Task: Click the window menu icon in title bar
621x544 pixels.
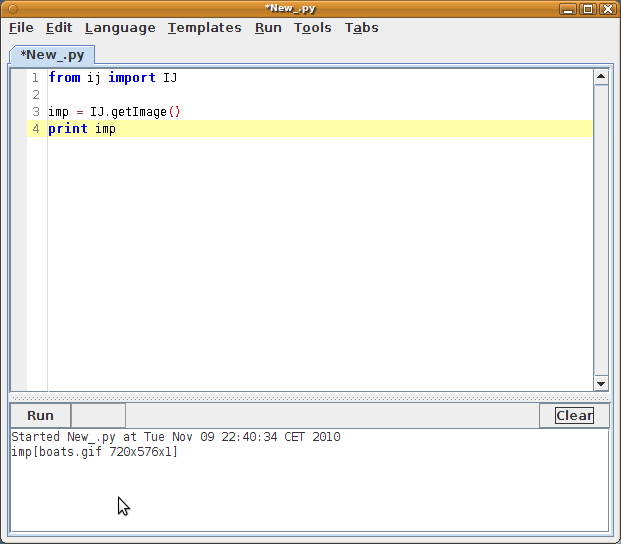Action: [x=12, y=9]
